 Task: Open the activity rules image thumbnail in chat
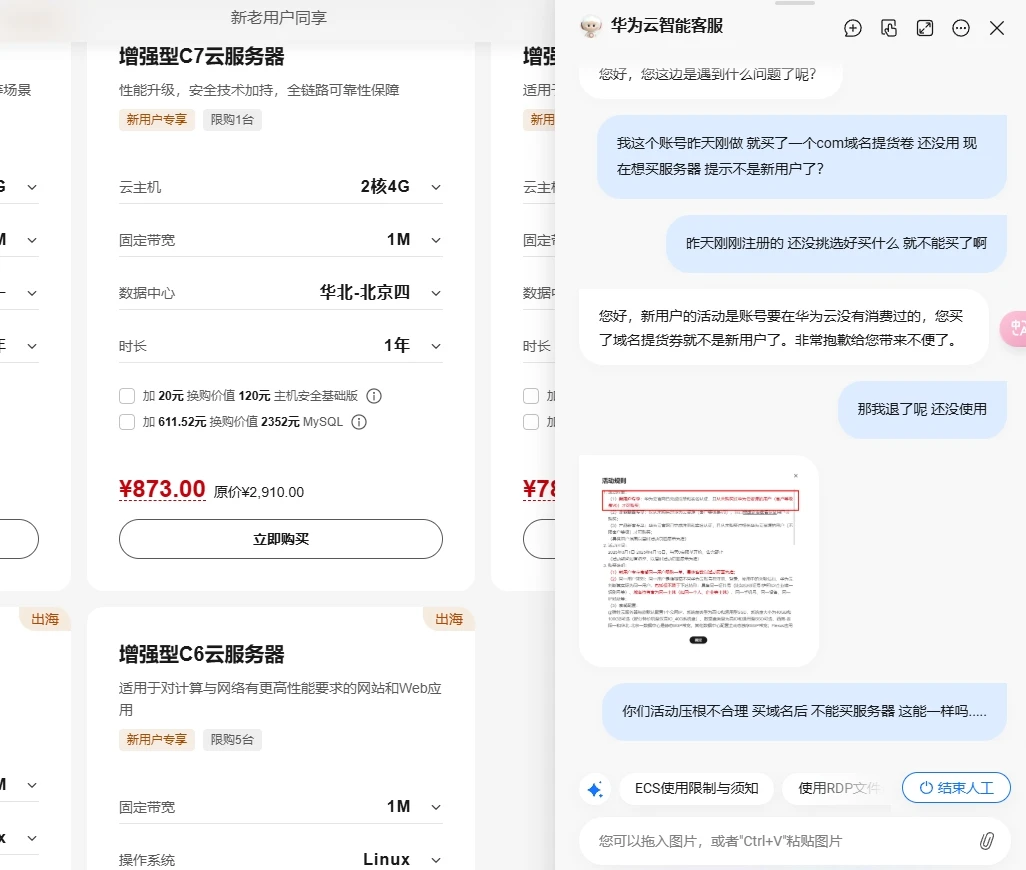(x=699, y=560)
